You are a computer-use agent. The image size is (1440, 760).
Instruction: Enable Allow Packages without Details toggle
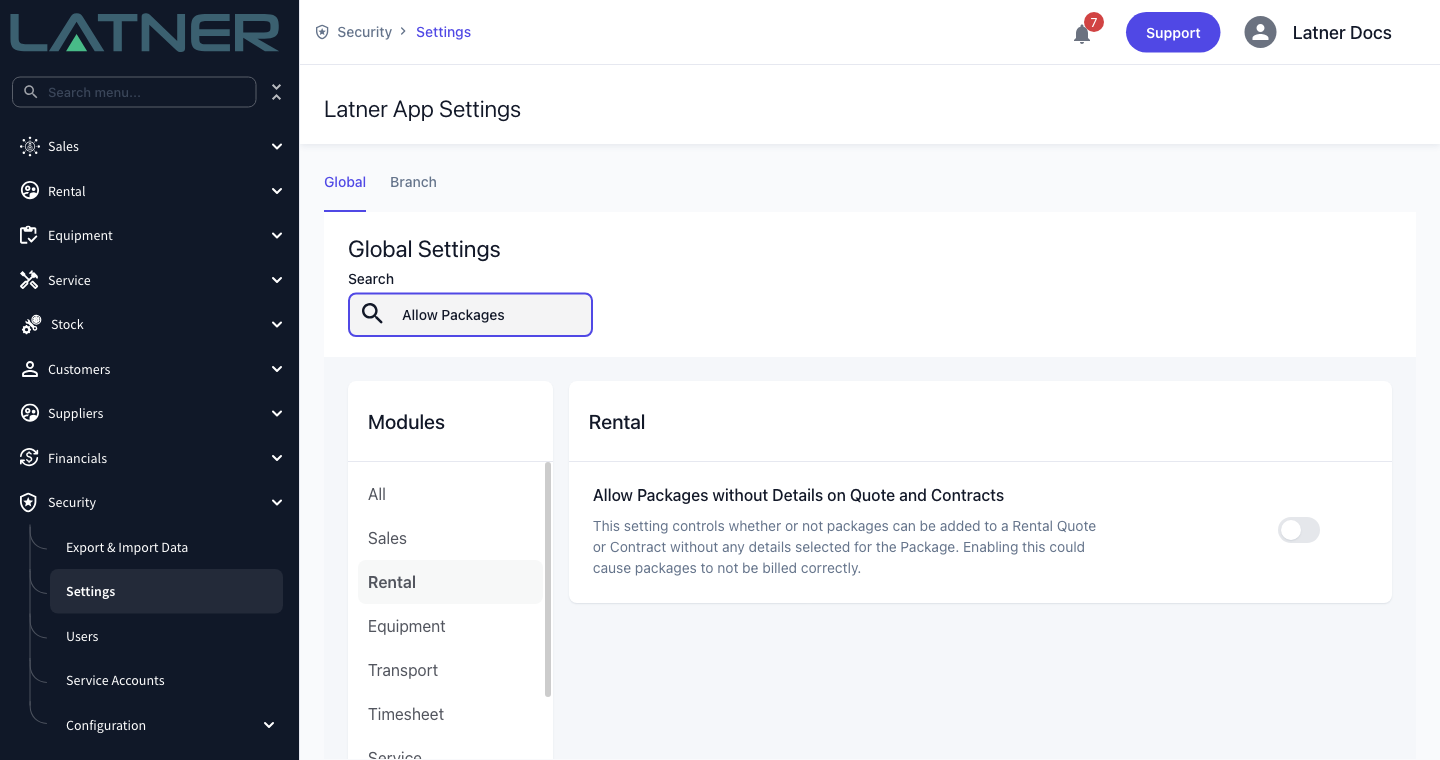pyautogui.click(x=1299, y=530)
